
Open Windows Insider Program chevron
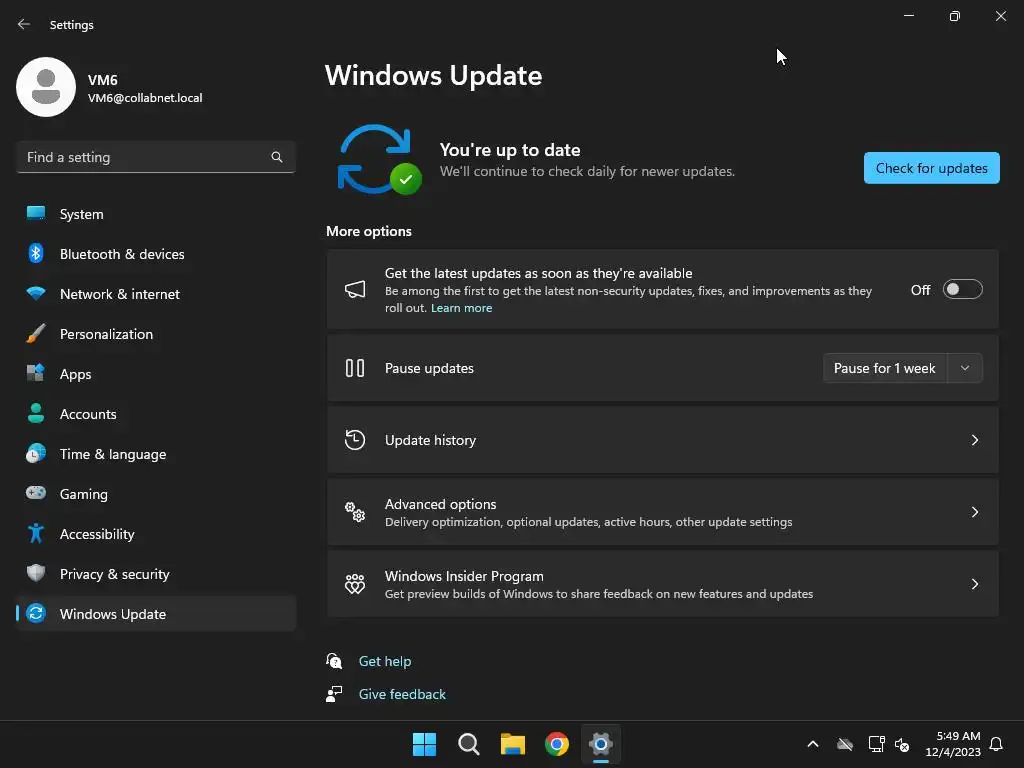point(975,584)
